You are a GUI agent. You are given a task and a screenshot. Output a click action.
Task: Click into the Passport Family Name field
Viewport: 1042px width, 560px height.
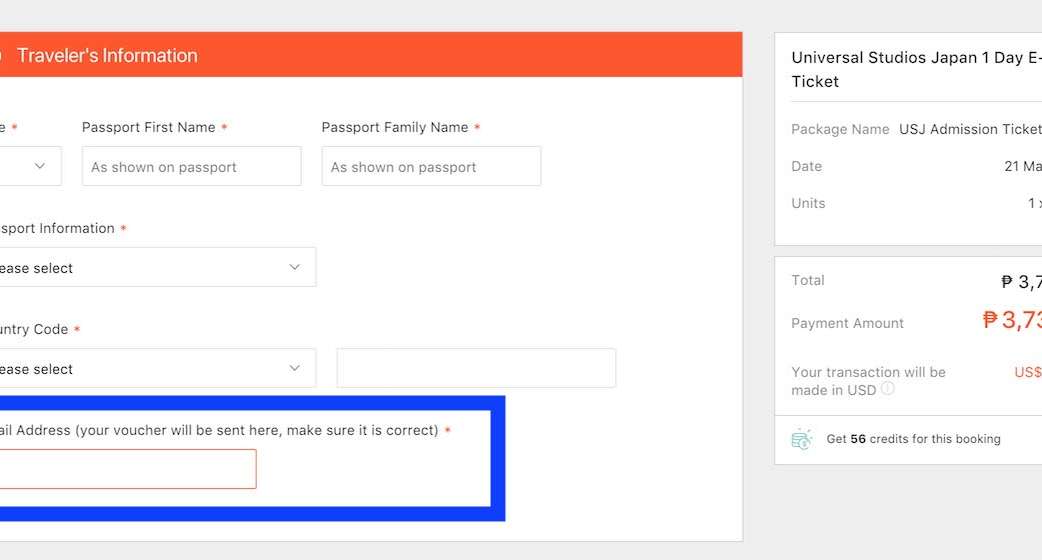(x=431, y=167)
